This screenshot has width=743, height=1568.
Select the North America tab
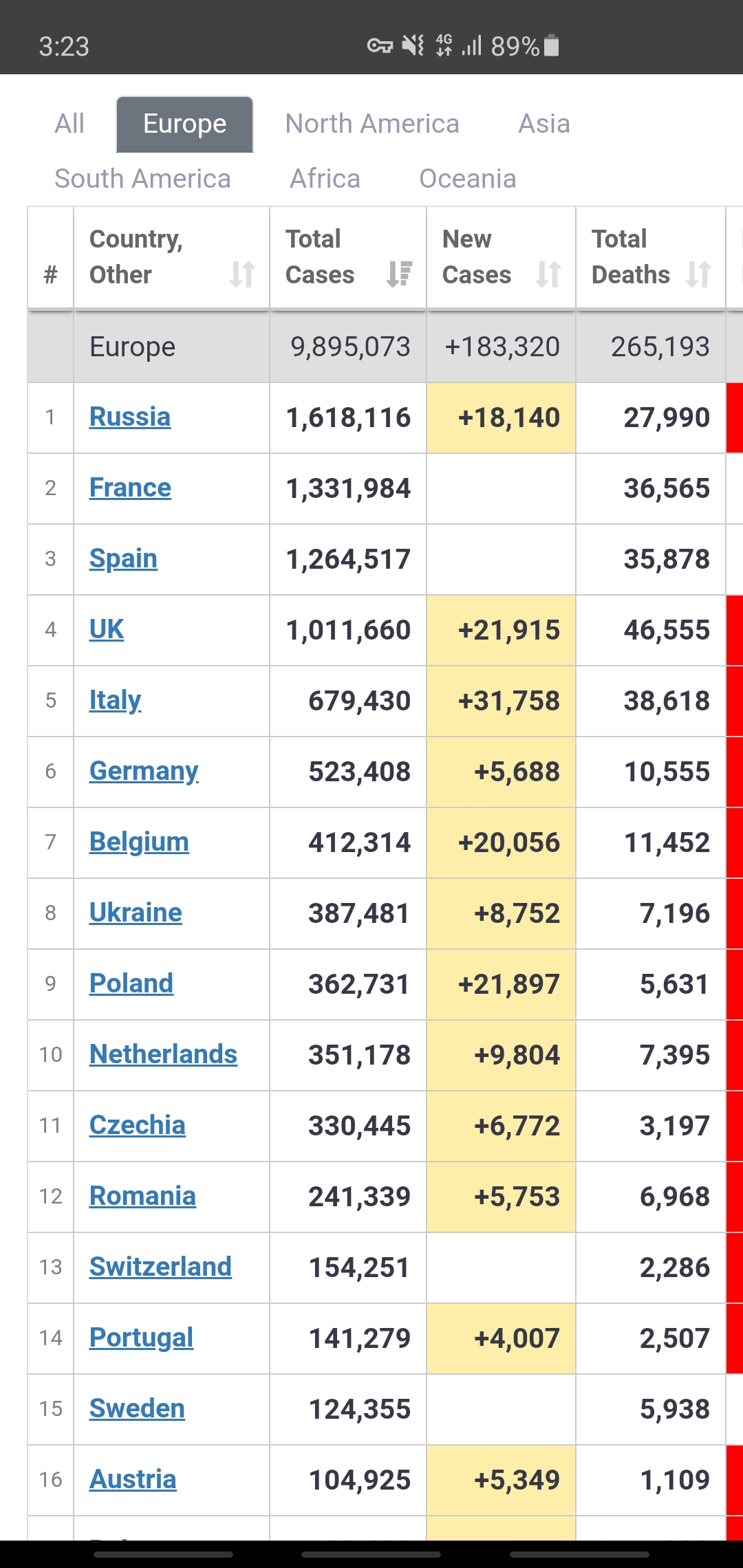point(372,124)
